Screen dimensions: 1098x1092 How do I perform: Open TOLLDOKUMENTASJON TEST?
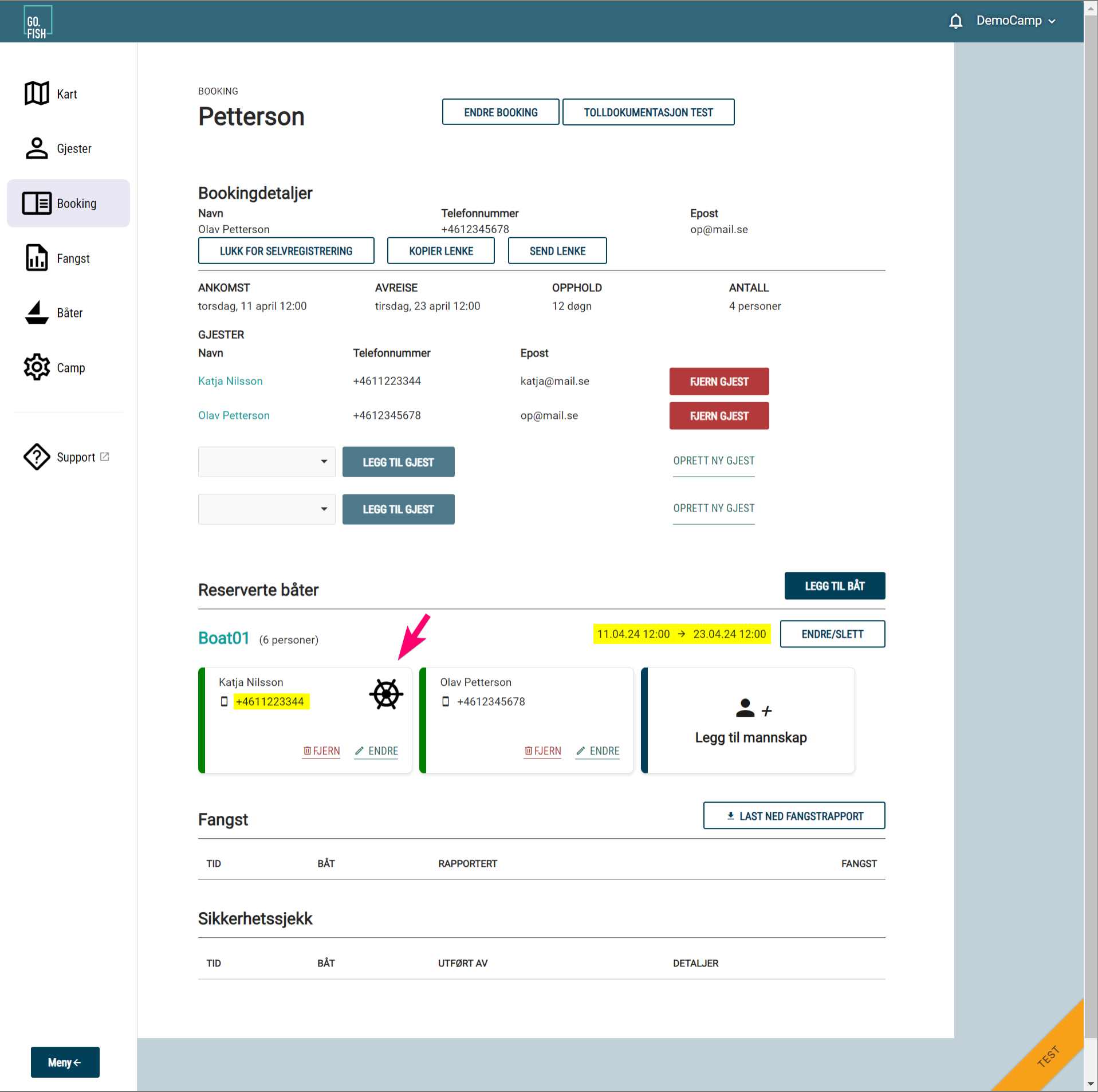click(648, 112)
